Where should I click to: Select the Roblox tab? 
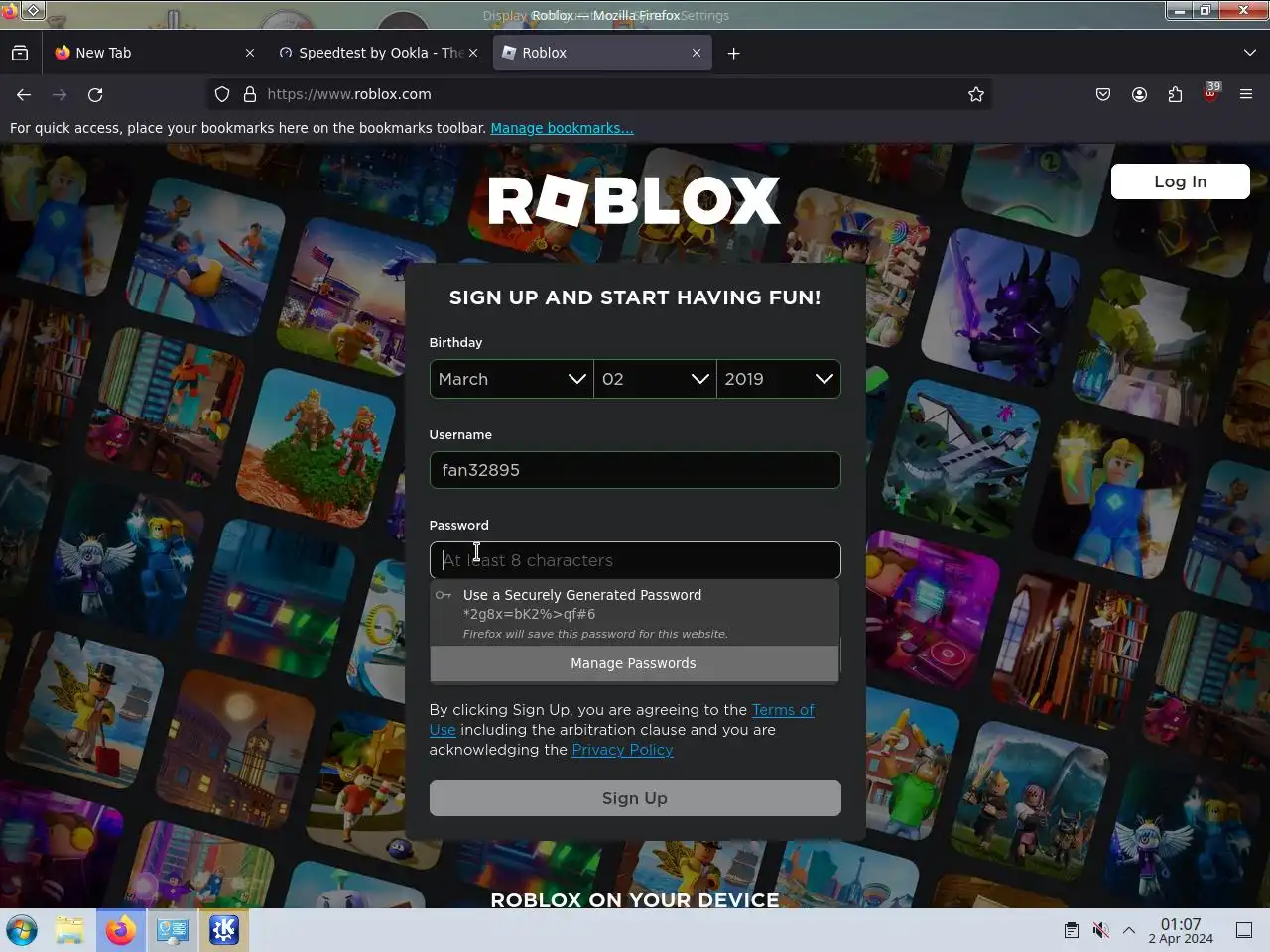click(601, 53)
